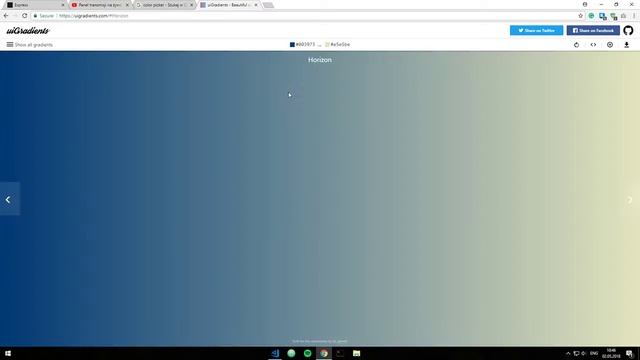Open Visual Studio Code from the taskbar

(x=275, y=353)
